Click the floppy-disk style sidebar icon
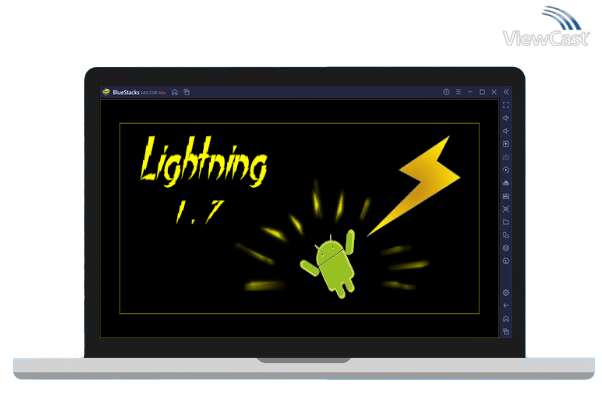 506,196
